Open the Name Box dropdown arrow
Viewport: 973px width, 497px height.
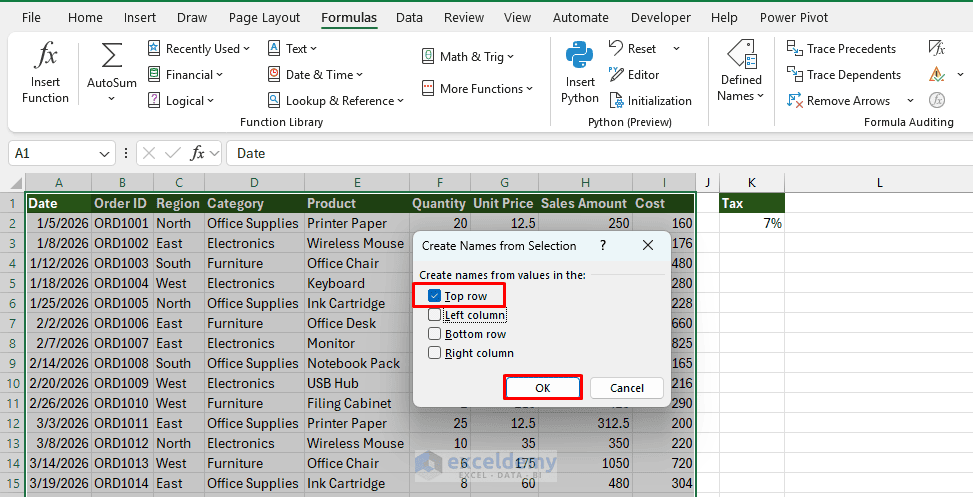(104, 153)
